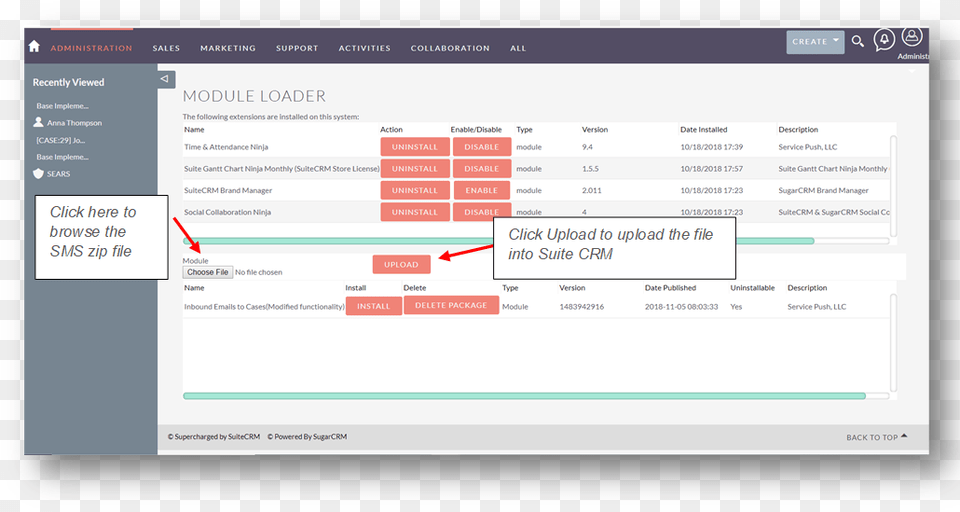Open the Sales menu
The image size is (960, 512).
(166, 48)
